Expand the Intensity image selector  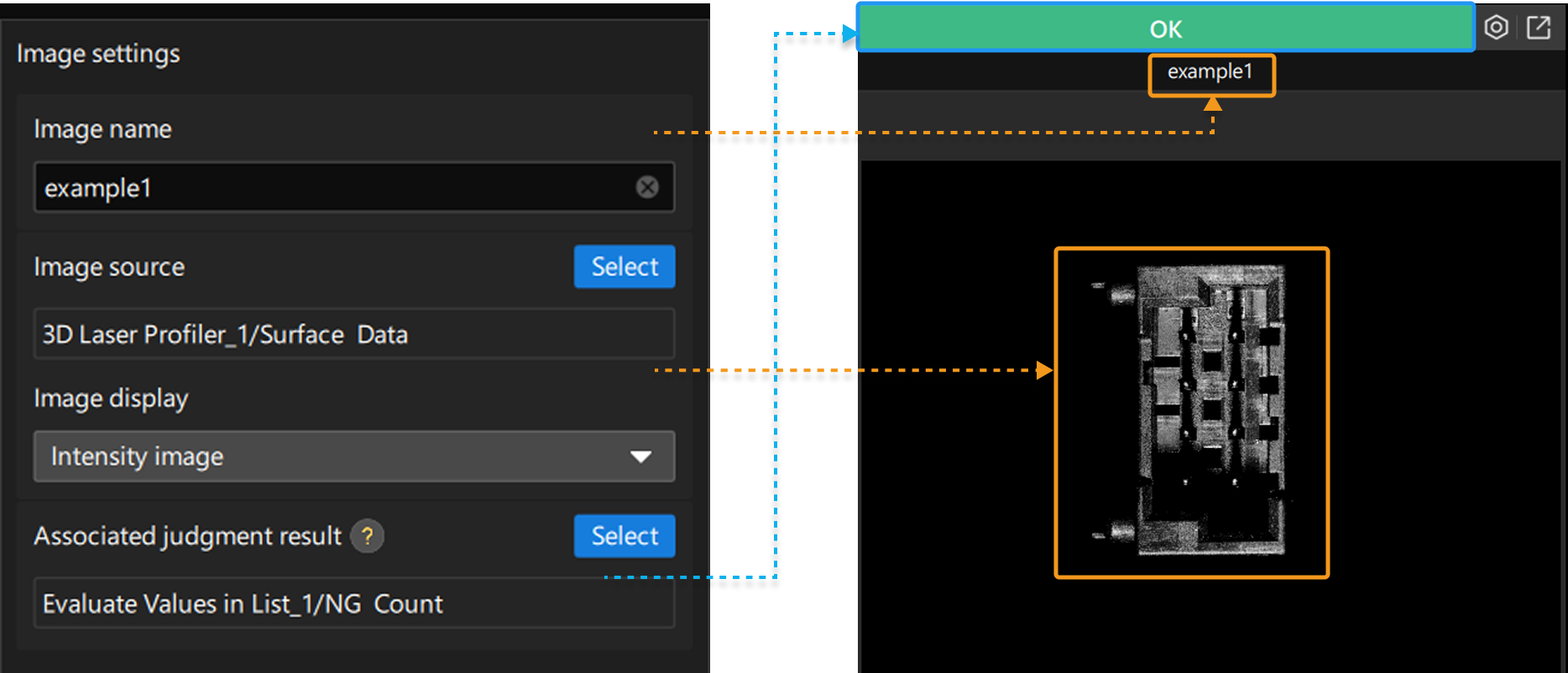tap(353, 456)
